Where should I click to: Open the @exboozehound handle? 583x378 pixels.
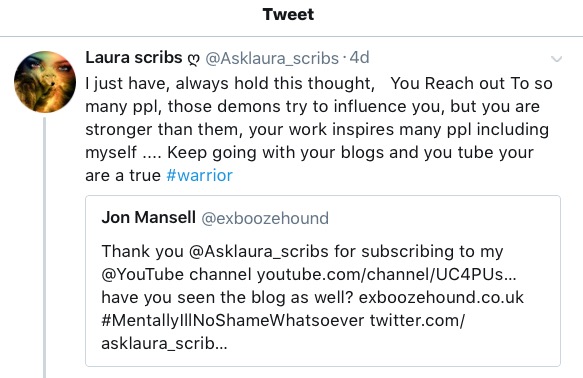pos(265,218)
